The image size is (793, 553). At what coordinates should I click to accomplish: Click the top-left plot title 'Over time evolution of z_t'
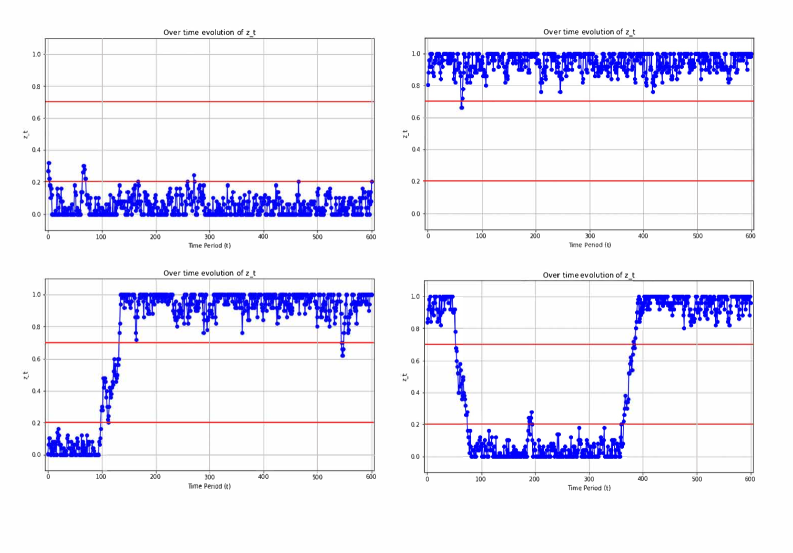click(209, 32)
